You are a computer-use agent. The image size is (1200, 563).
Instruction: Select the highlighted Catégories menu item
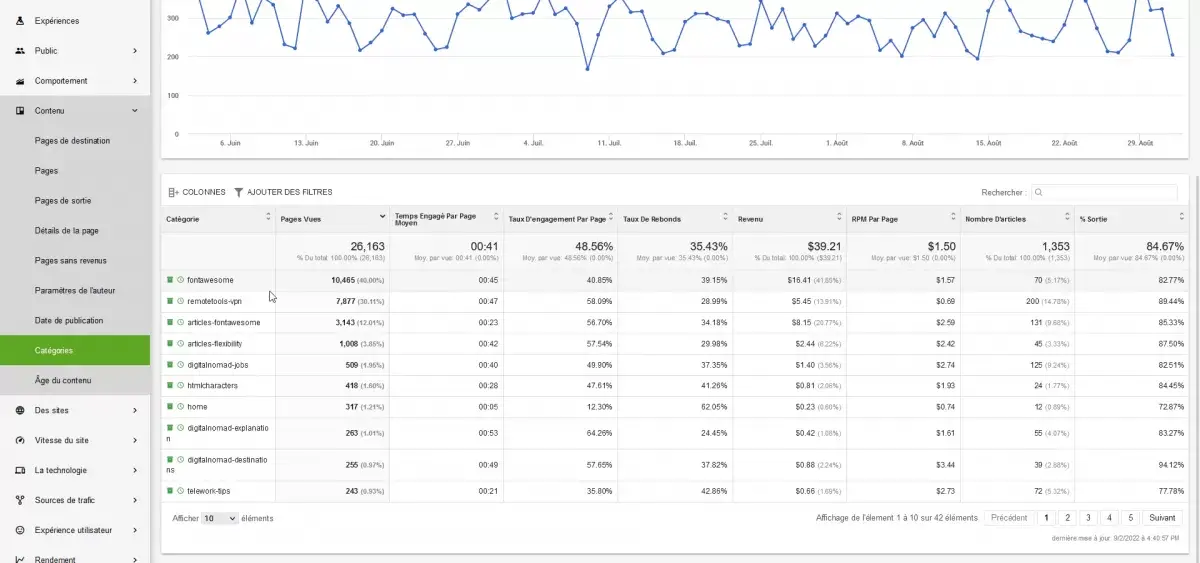pyautogui.click(x=75, y=351)
